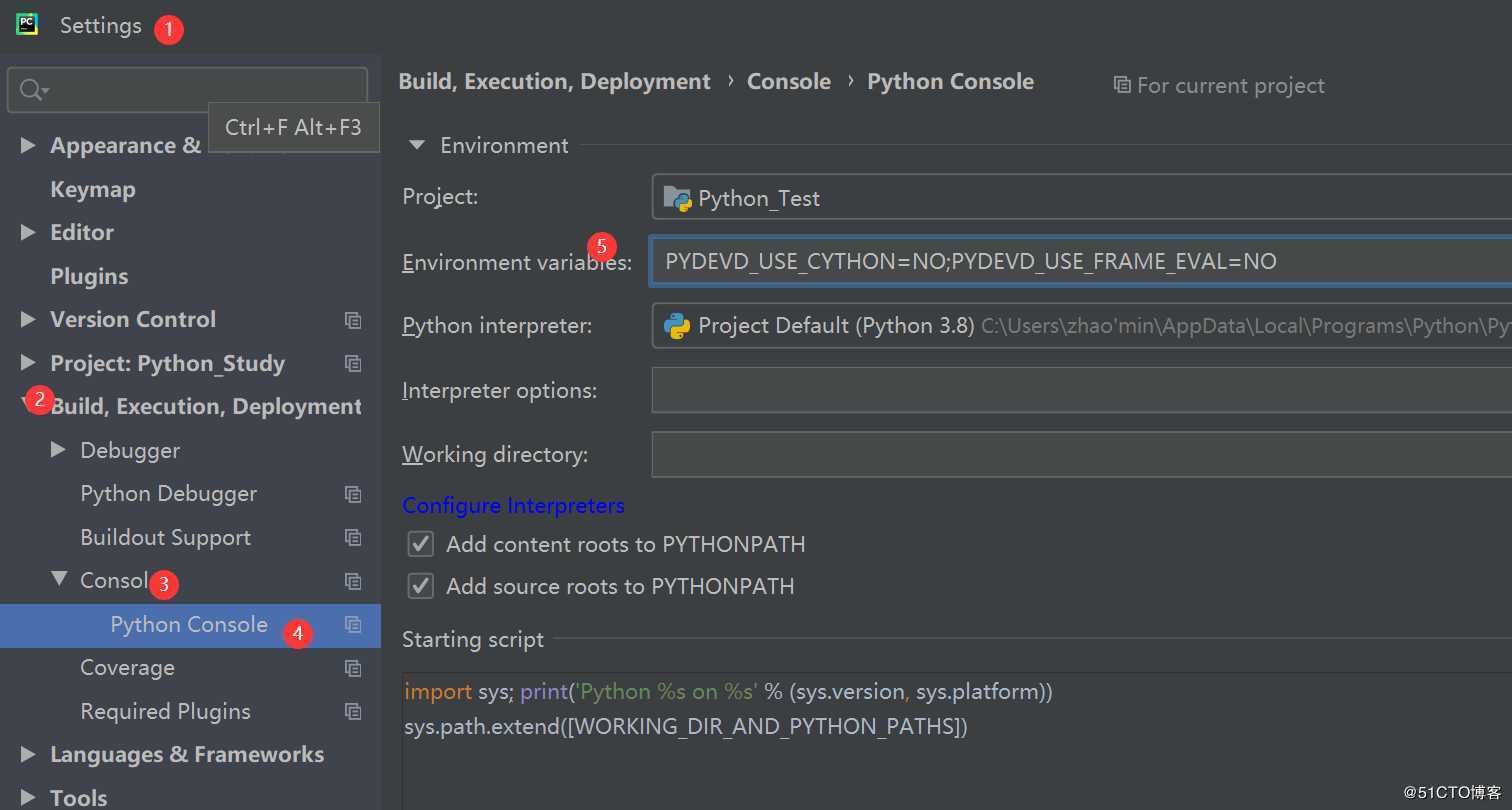
Task: Expand the Appearance & Behavior section
Action: click(x=28, y=146)
